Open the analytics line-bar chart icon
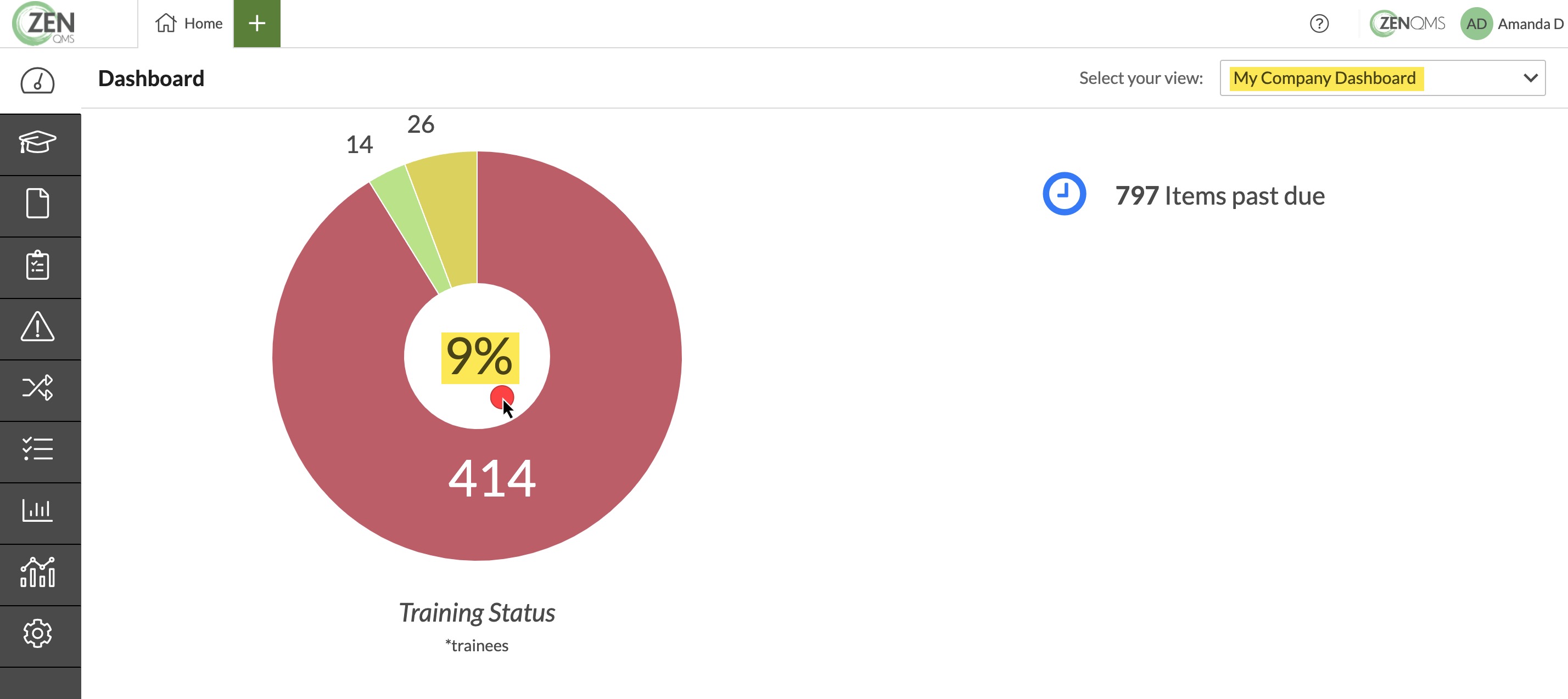 [x=38, y=572]
